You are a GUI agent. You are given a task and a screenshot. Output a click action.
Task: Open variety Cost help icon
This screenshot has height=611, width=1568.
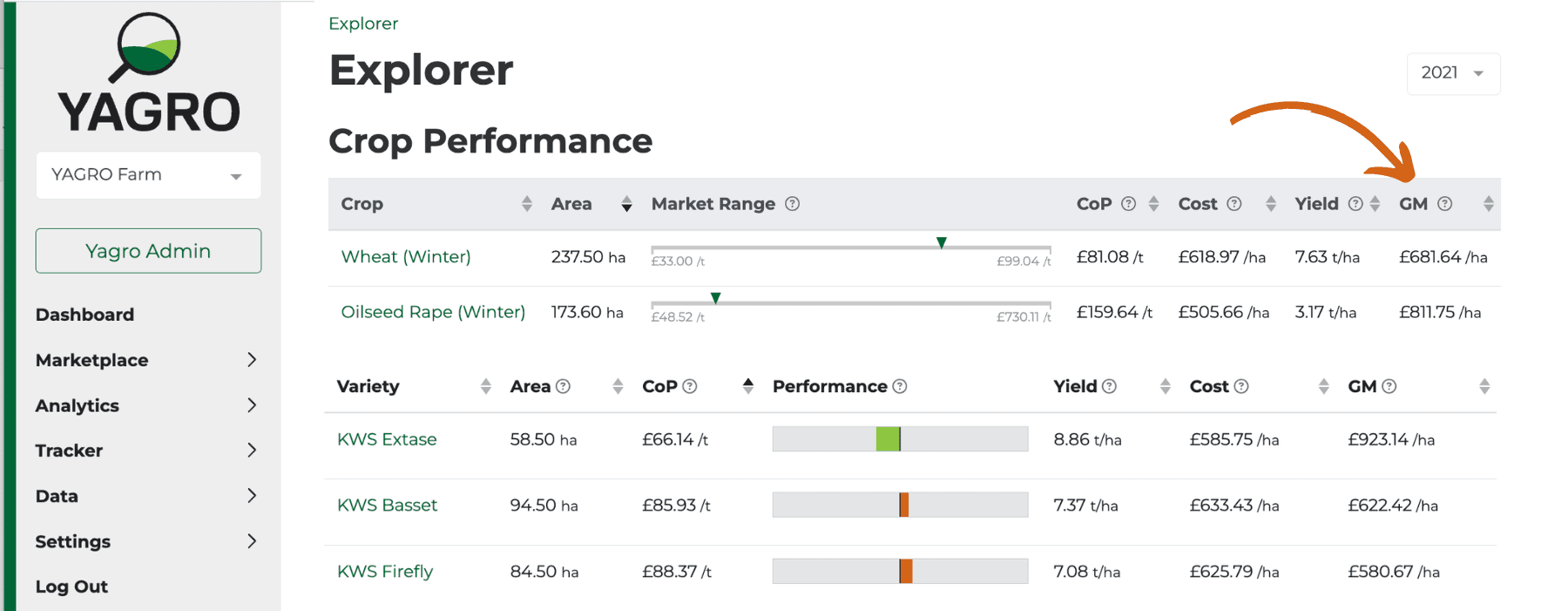(x=1241, y=386)
